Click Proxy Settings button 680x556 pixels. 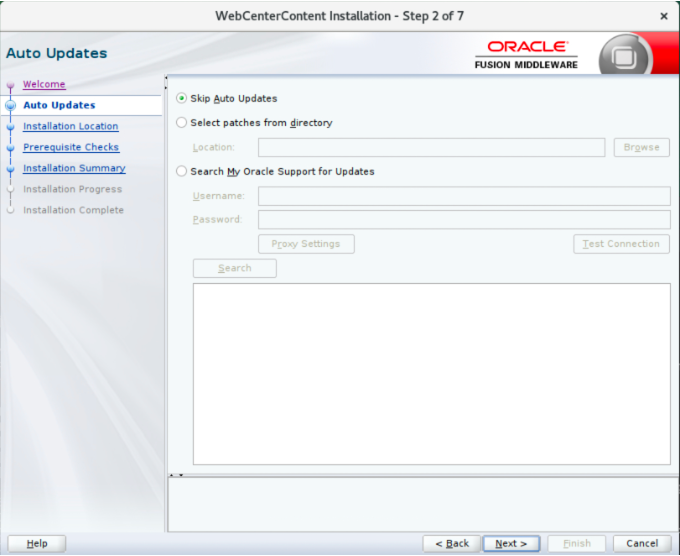coord(306,244)
